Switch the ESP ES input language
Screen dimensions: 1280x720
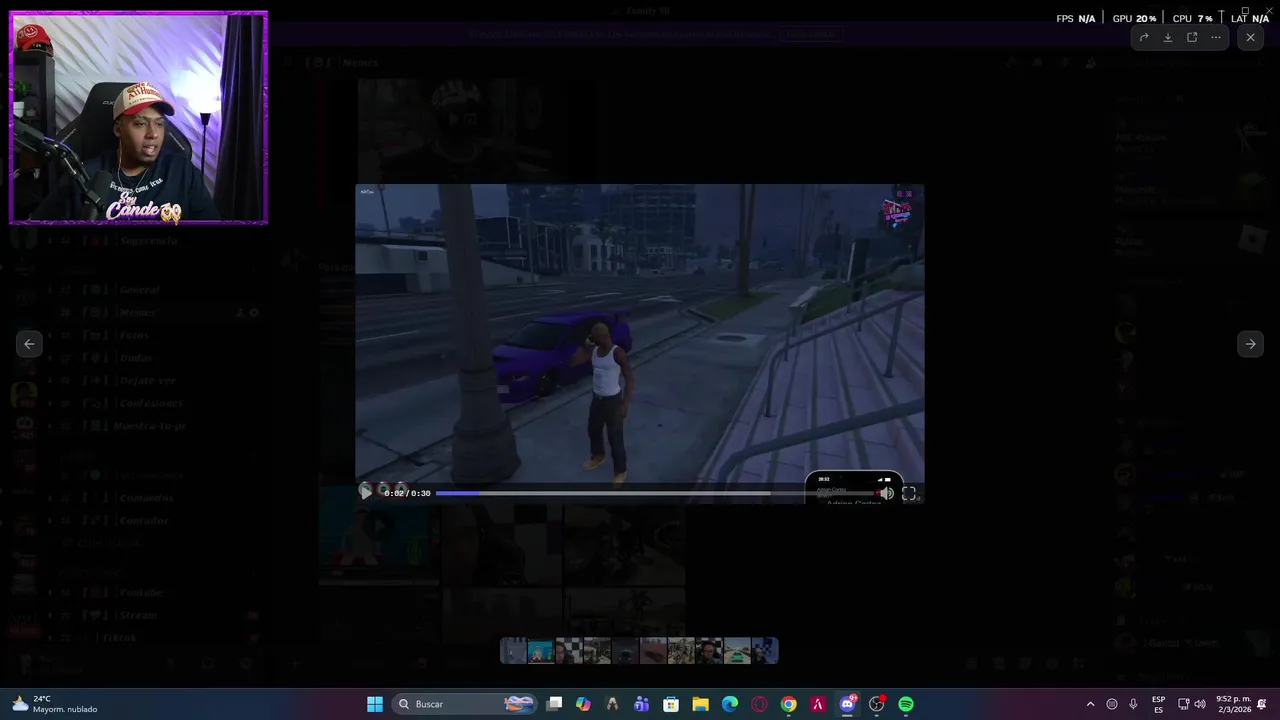click(1159, 704)
